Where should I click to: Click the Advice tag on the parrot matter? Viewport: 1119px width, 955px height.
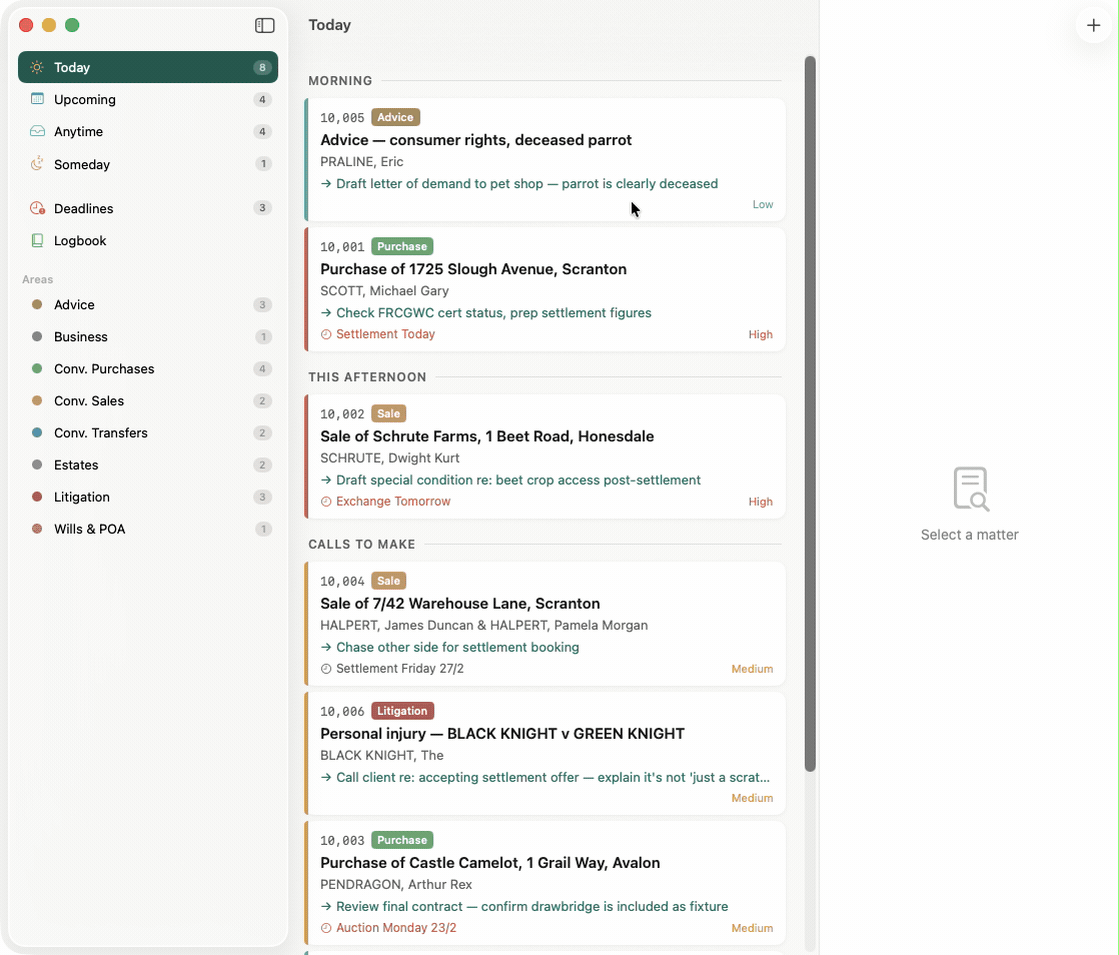395,117
